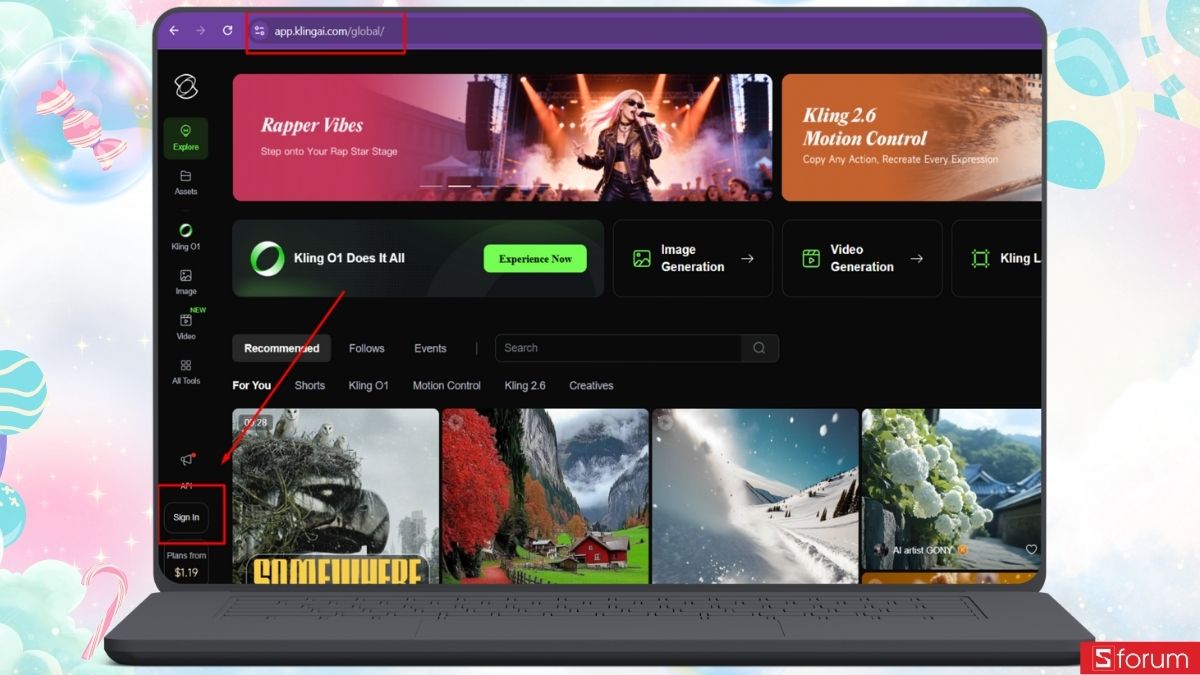Select the Motion Control filter
This screenshot has width=1200, height=675.
click(x=447, y=385)
